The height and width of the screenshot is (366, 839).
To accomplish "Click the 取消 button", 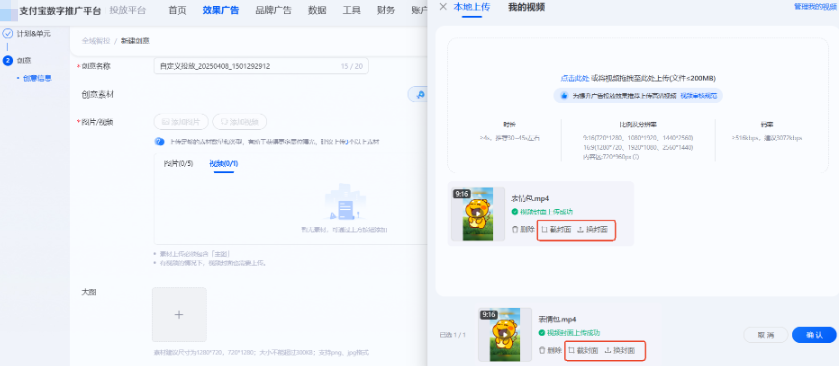I will (766, 335).
